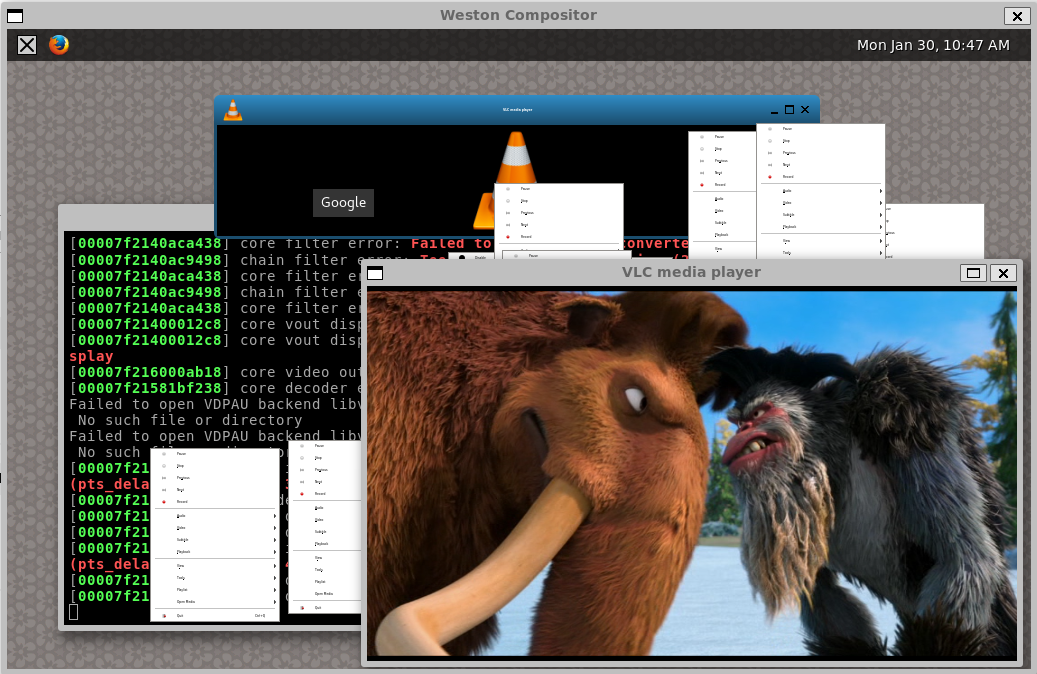
Task: Expand the Open Media submenu arrow in the Ctrl+Q menu
Action: pos(274,602)
